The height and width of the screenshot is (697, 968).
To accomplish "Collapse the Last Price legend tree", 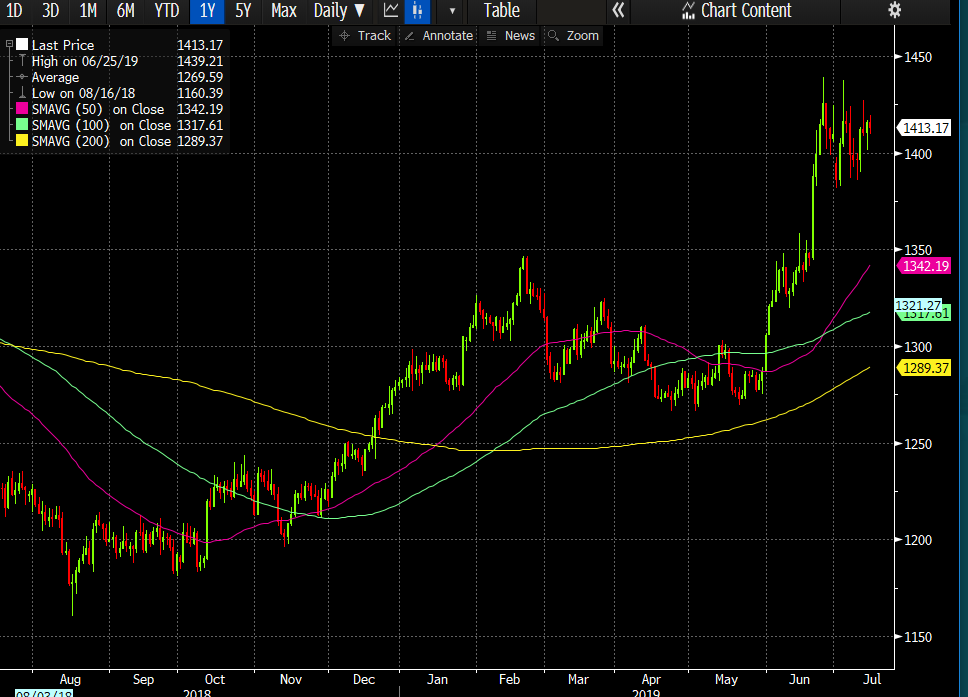I will 9,45.
